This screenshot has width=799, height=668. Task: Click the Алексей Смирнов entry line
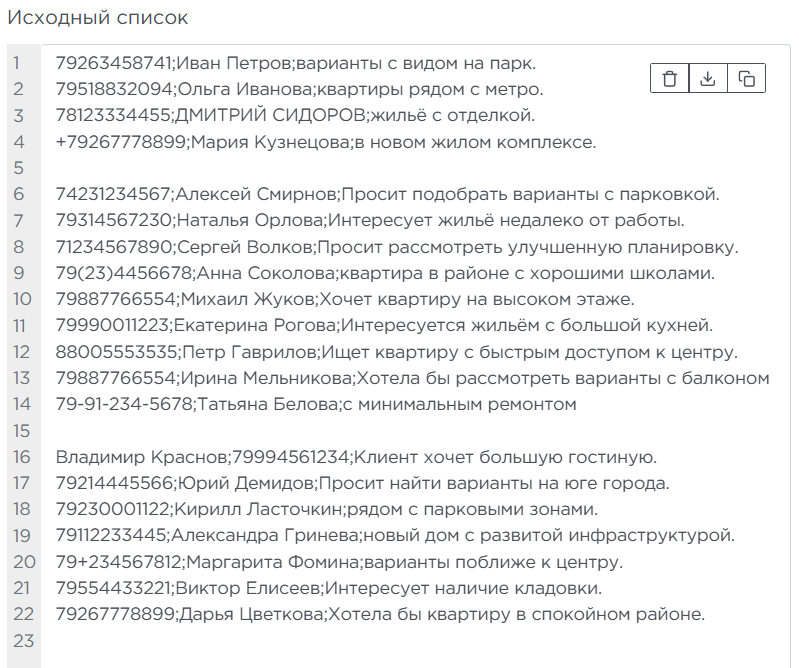[x=387, y=194]
